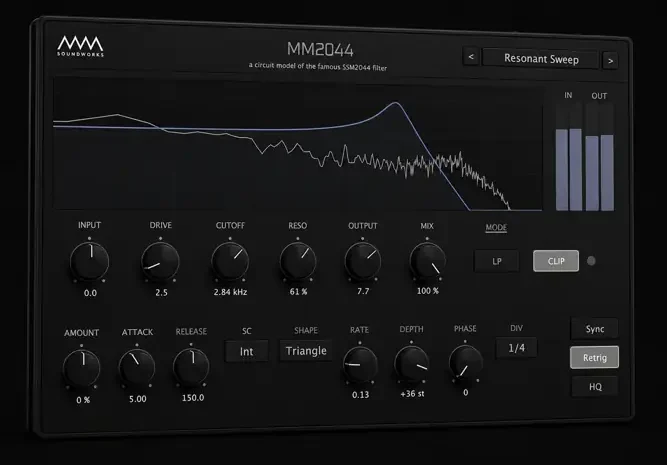Click the DRIVE knob
Viewport: 667px width, 465px height.
[160, 261]
